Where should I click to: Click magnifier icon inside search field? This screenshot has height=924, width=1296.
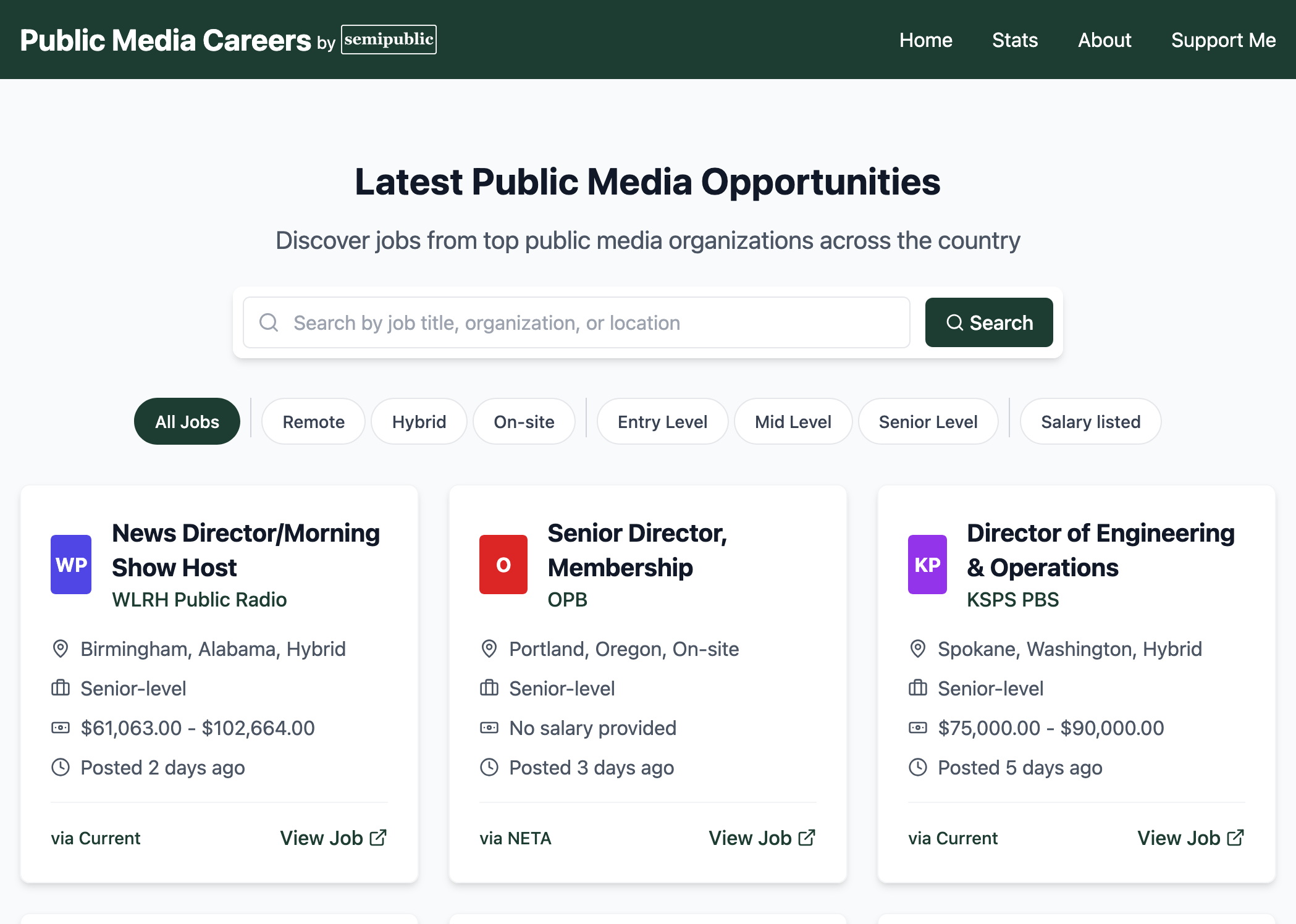269,322
